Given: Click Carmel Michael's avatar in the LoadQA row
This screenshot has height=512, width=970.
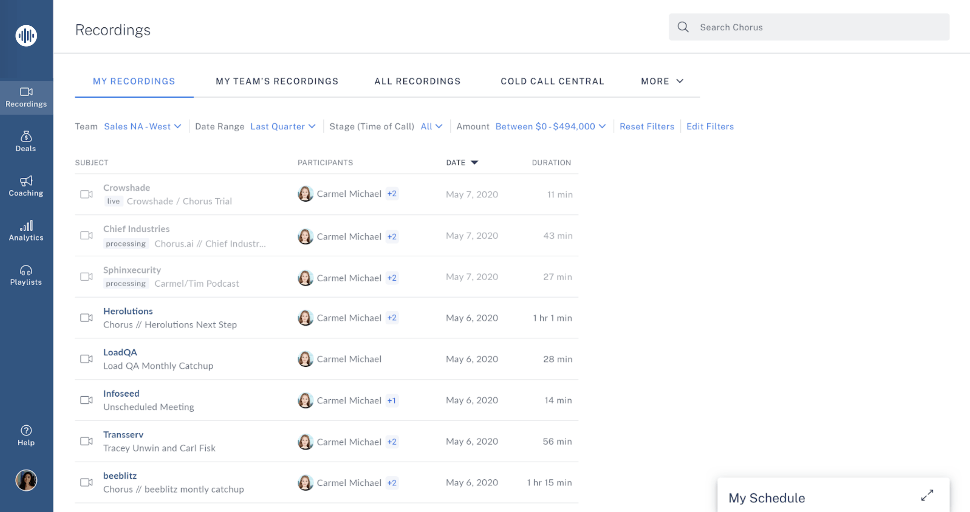Looking at the screenshot, I should 305,359.
